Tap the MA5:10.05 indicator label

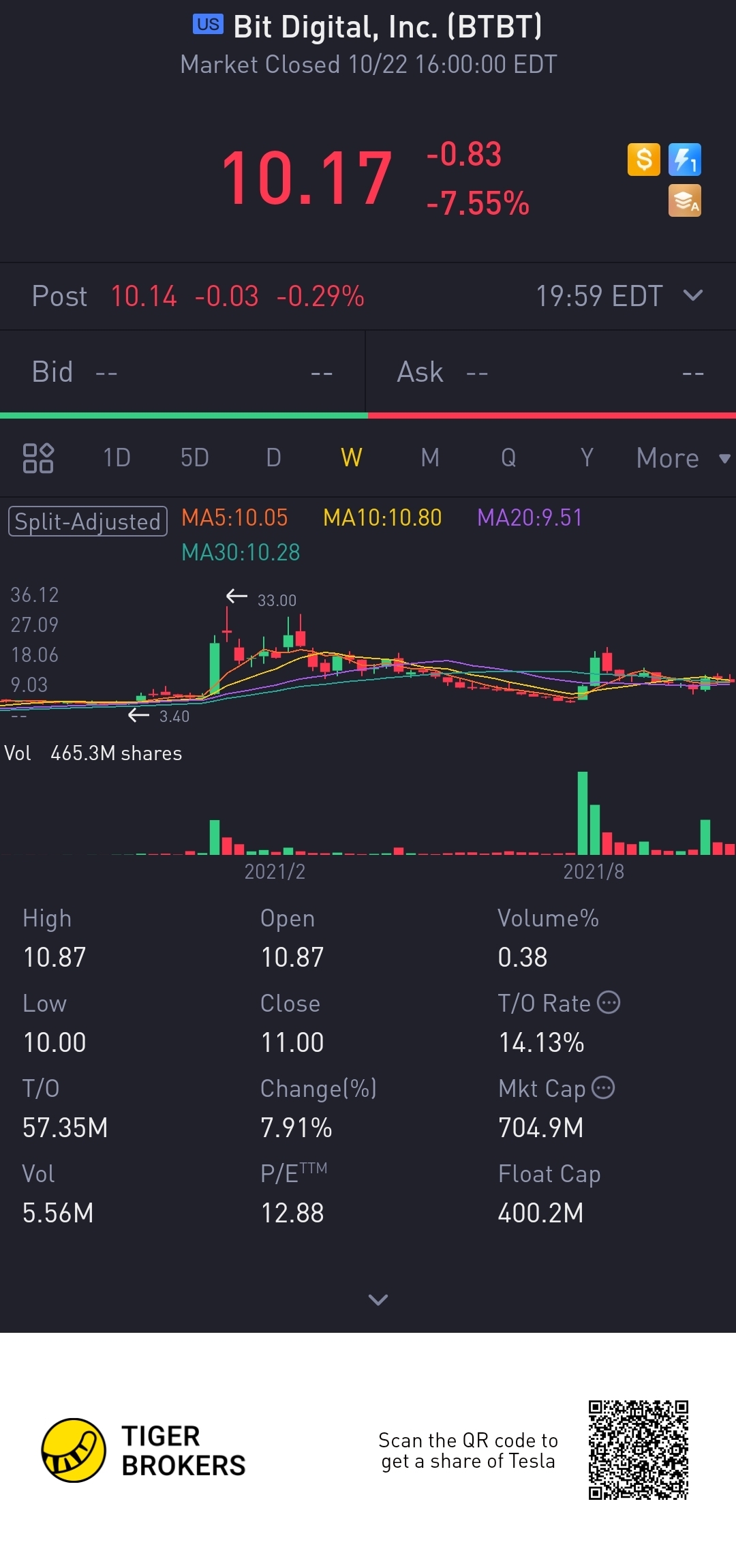click(x=234, y=517)
